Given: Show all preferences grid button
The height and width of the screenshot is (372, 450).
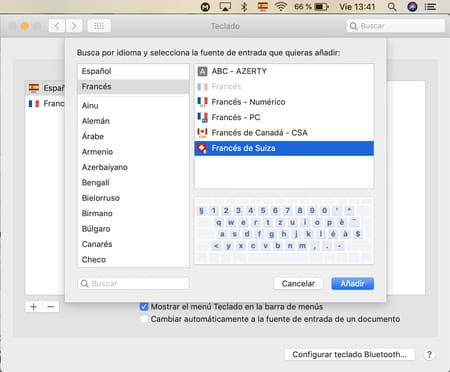Looking at the screenshot, I should 99,26.
